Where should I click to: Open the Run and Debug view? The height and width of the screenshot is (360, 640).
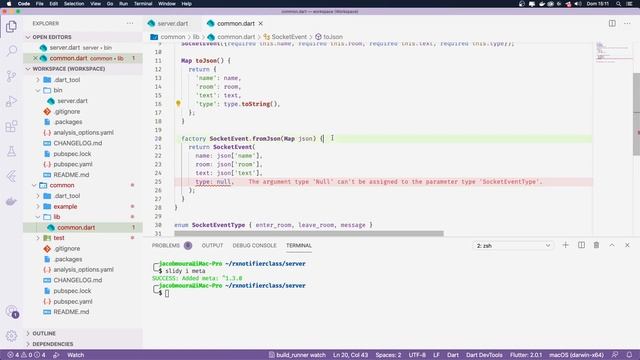11,101
